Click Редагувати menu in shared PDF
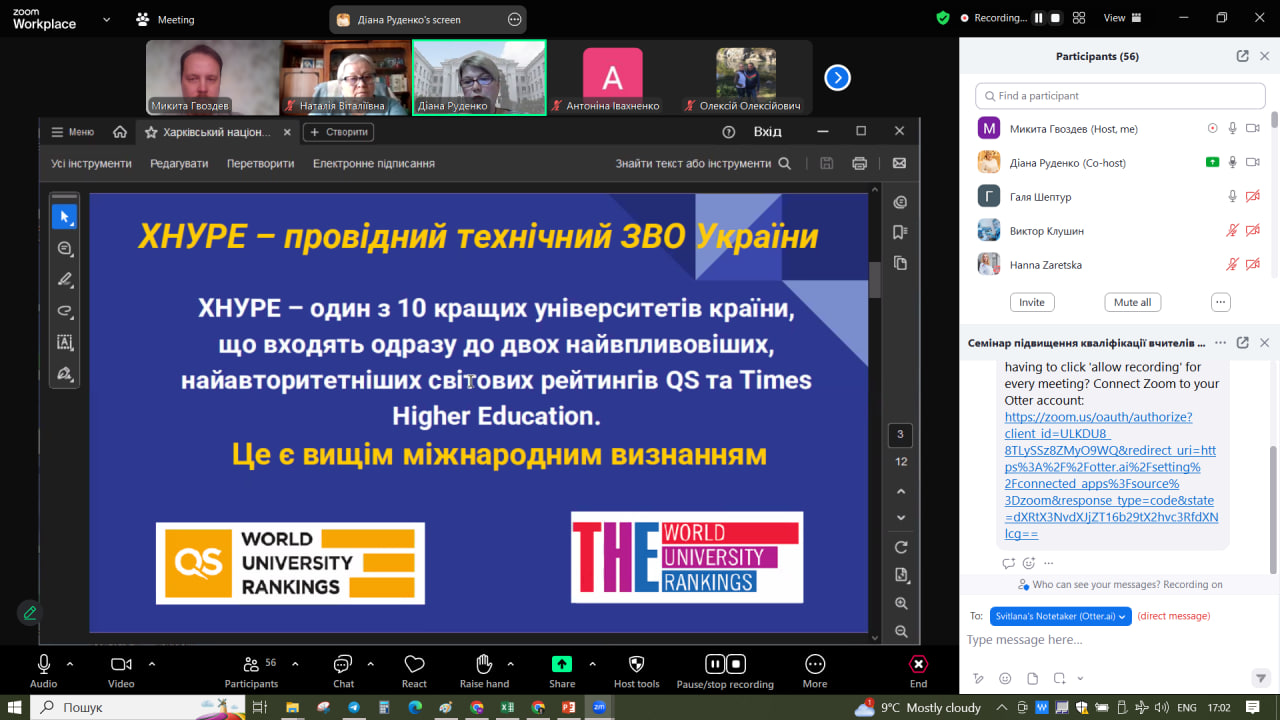The height and width of the screenshot is (720, 1280). click(x=179, y=163)
